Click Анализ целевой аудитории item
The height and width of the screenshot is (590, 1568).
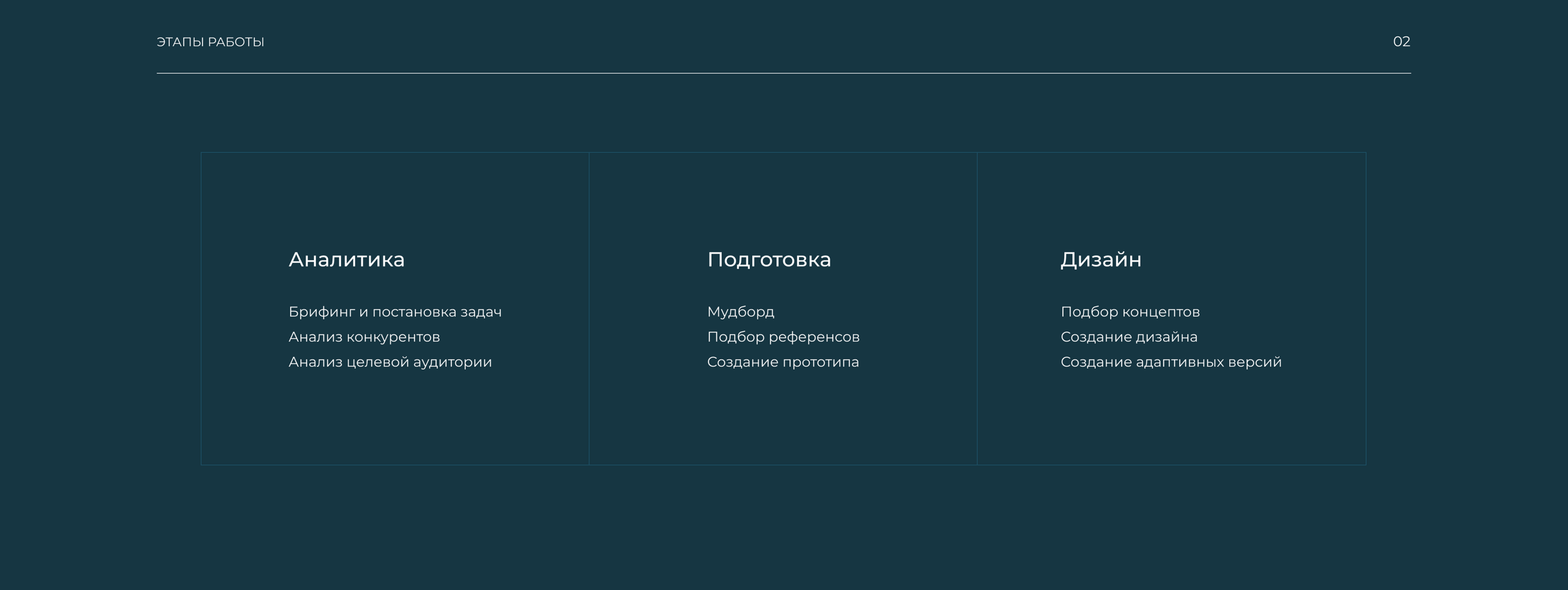point(390,362)
